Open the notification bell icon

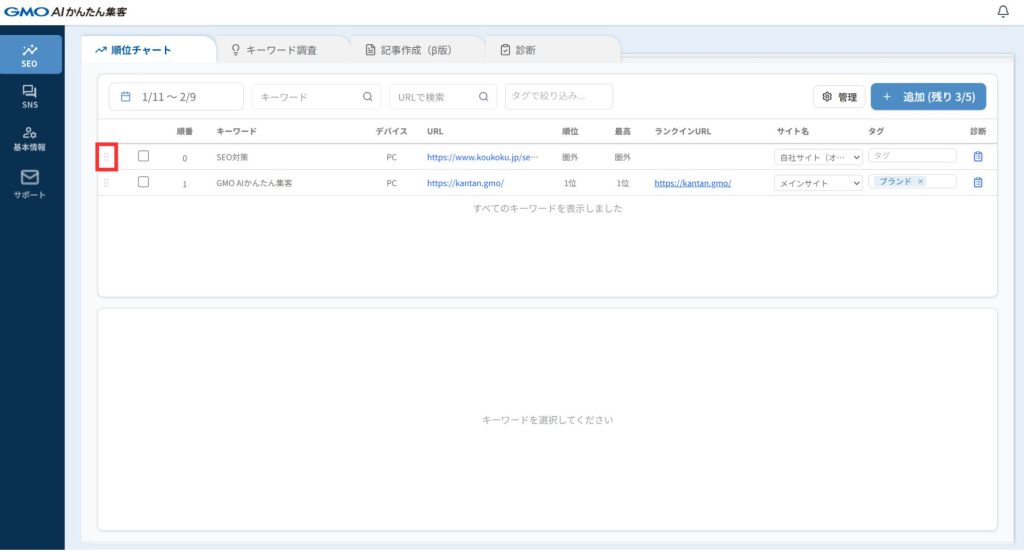1003,12
